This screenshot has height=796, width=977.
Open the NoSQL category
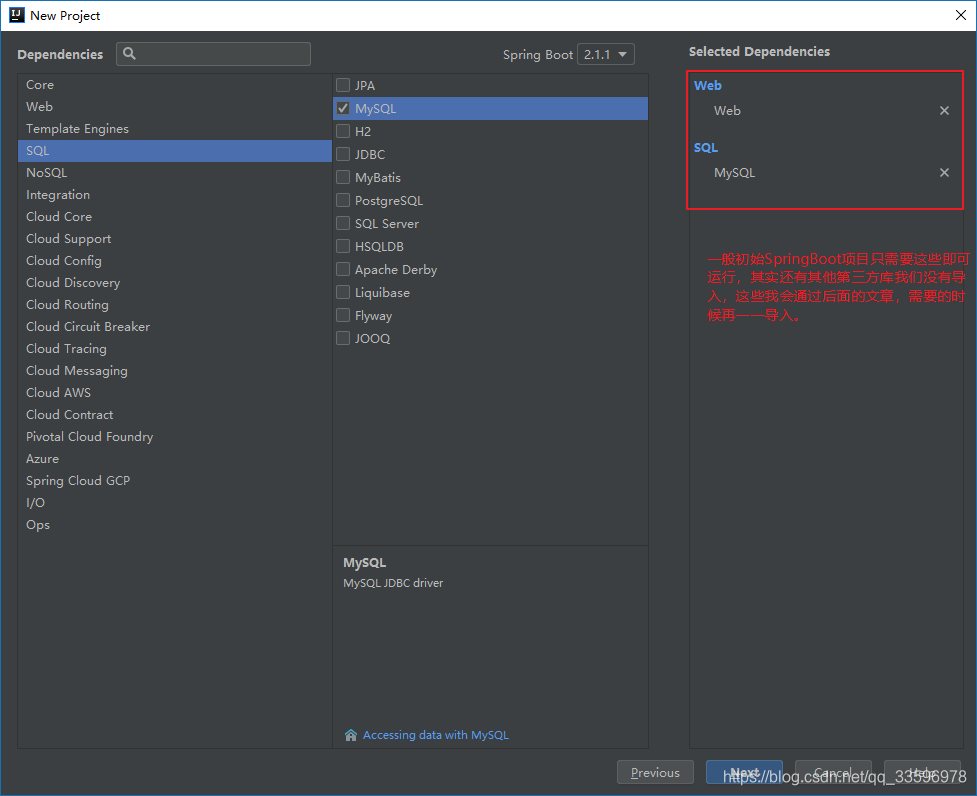pyautogui.click(x=174, y=173)
